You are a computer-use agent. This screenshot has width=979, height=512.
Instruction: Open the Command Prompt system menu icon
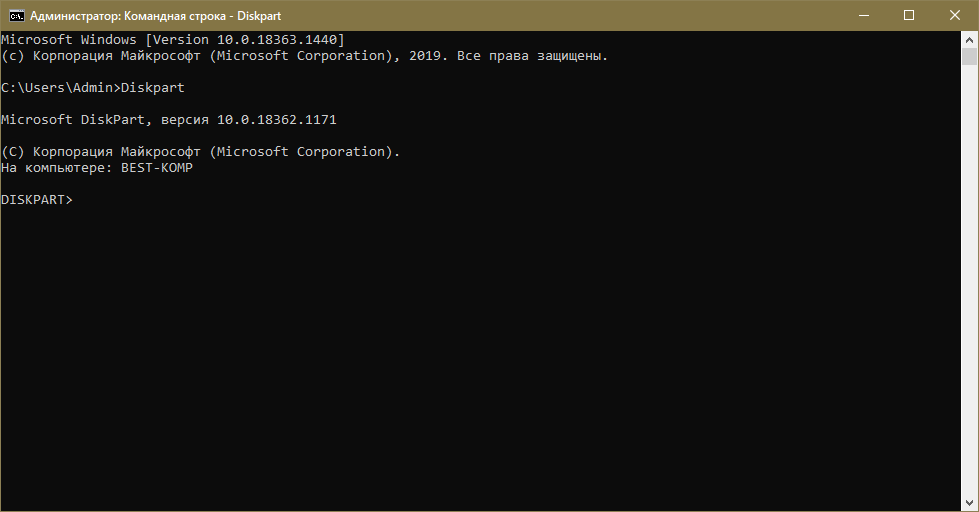coord(16,16)
